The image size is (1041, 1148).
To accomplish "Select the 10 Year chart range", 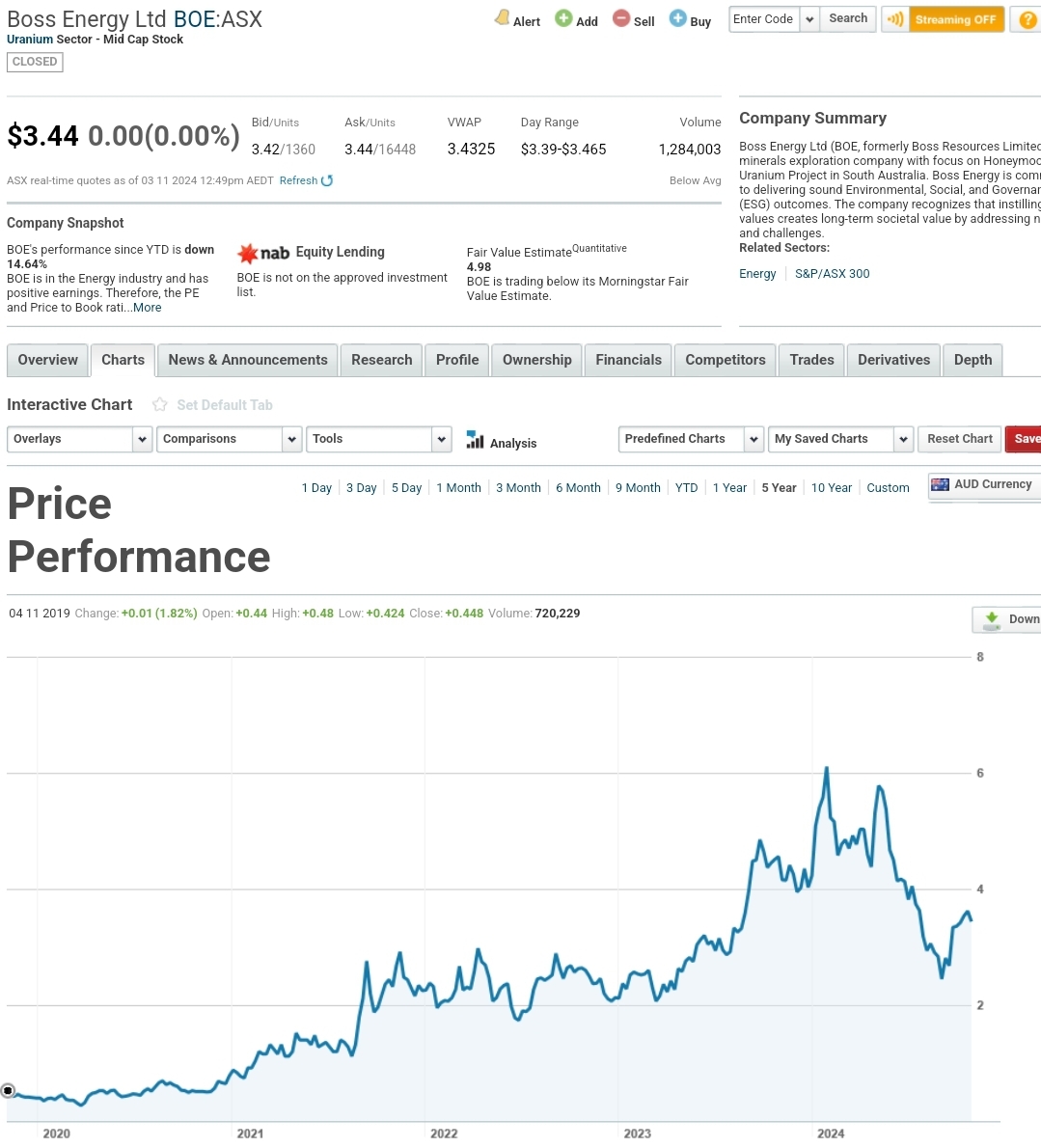I will [x=832, y=487].
